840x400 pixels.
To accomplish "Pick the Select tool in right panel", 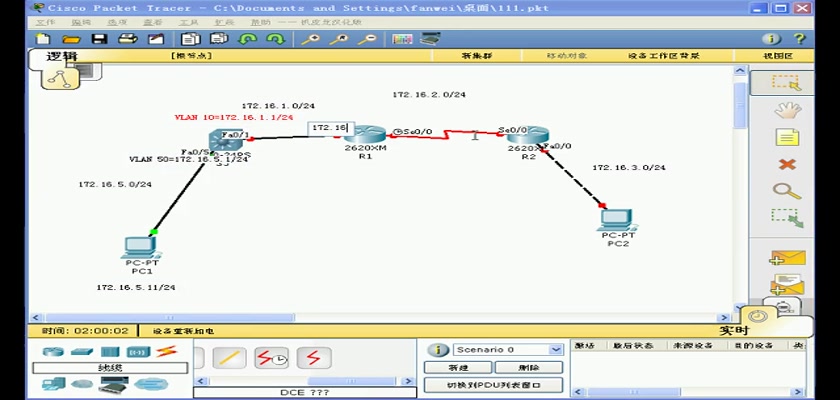I will click(x=787, y=84).
